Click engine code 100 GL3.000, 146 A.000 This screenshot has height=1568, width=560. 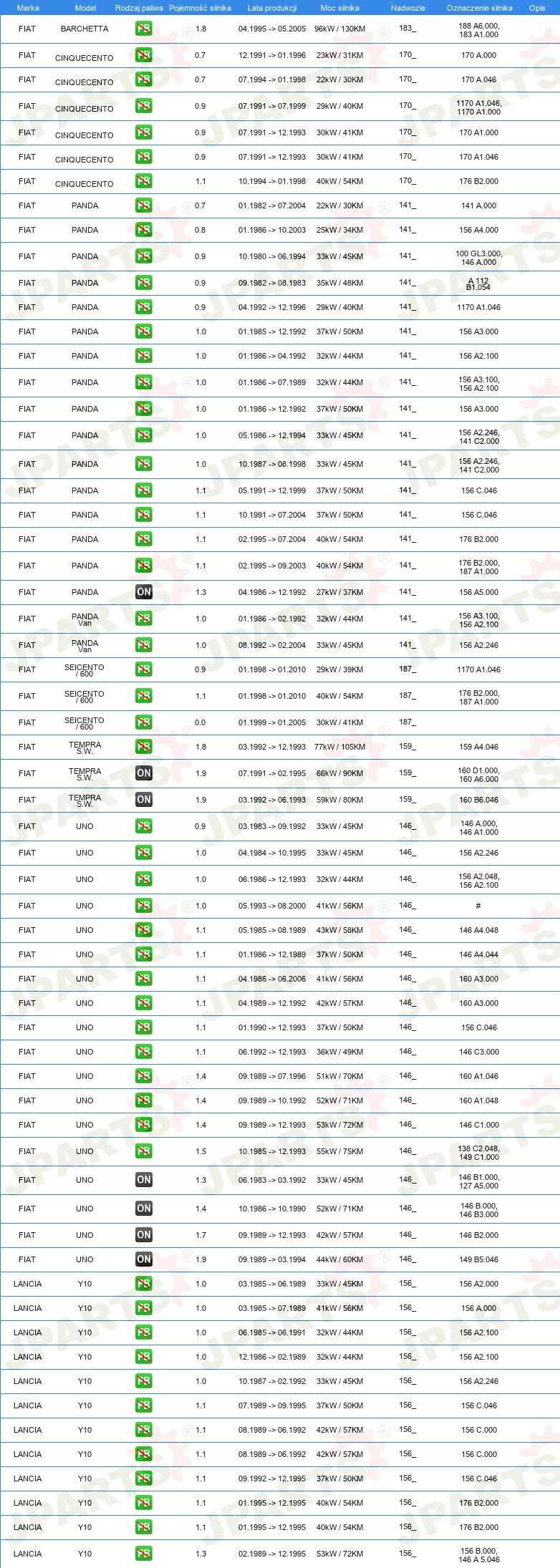[479, 258]
